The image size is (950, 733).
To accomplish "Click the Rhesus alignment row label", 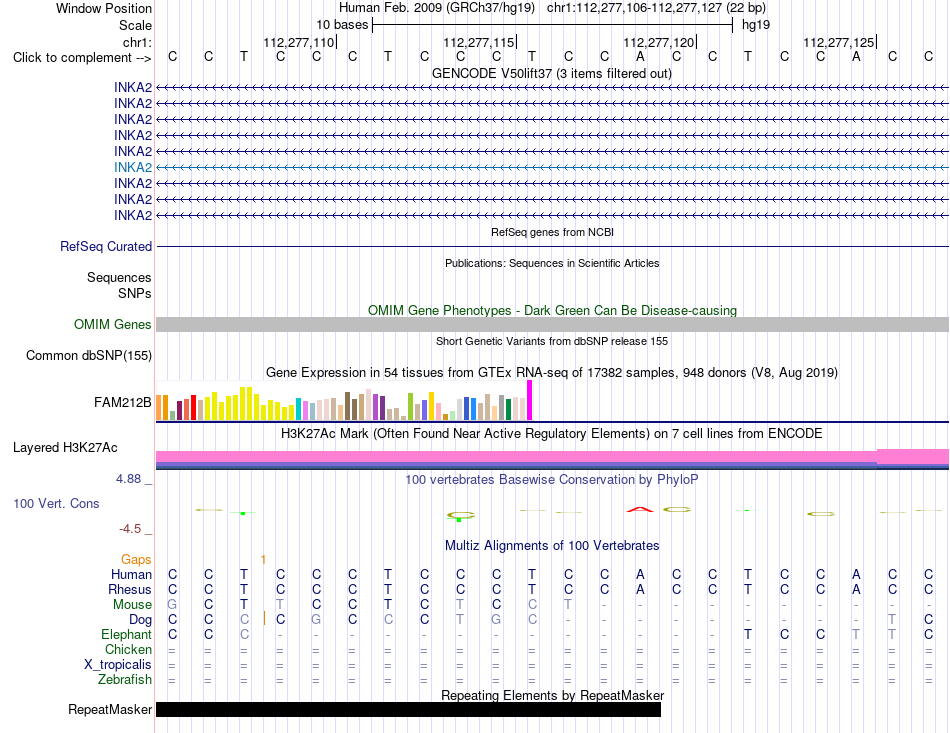I will tap(130, 589).
